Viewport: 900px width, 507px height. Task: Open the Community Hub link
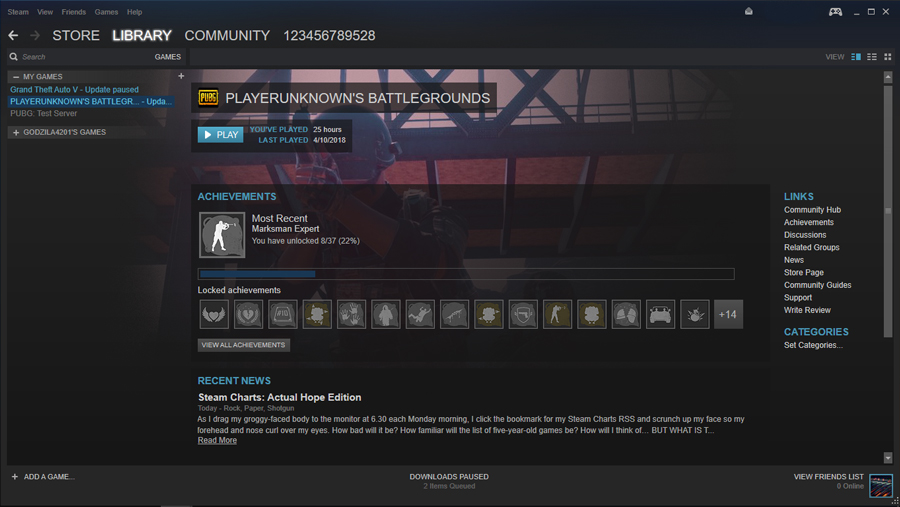click(812, 210)
